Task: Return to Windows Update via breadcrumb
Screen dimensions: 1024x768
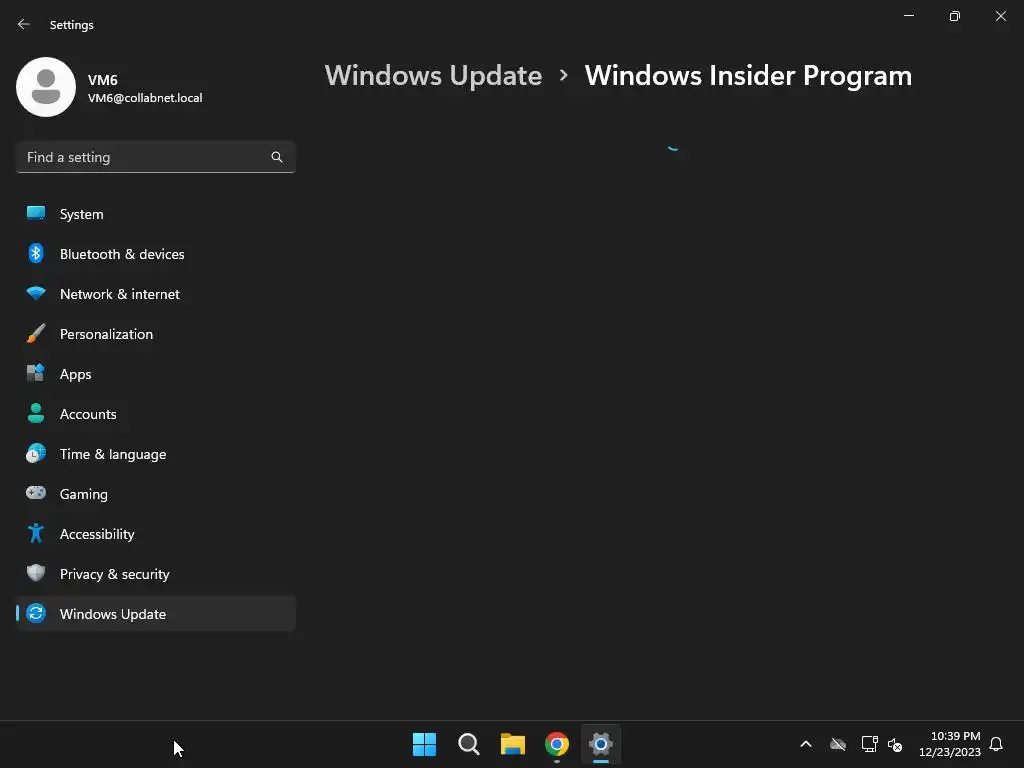Action: click(x=433, y=76)
